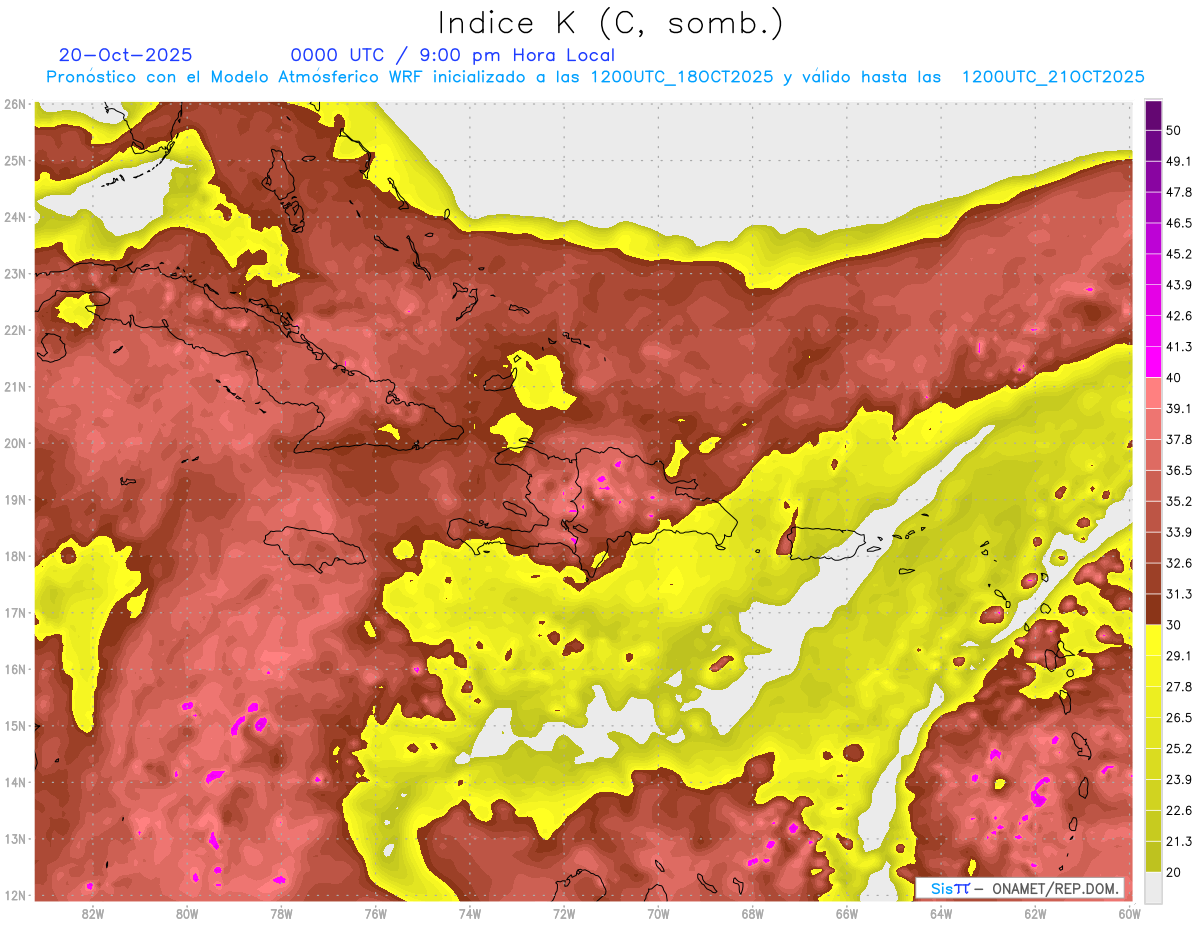Click the 35.2 legend color band
Screen dimensions: 1200x927
tap(1153, 516)
